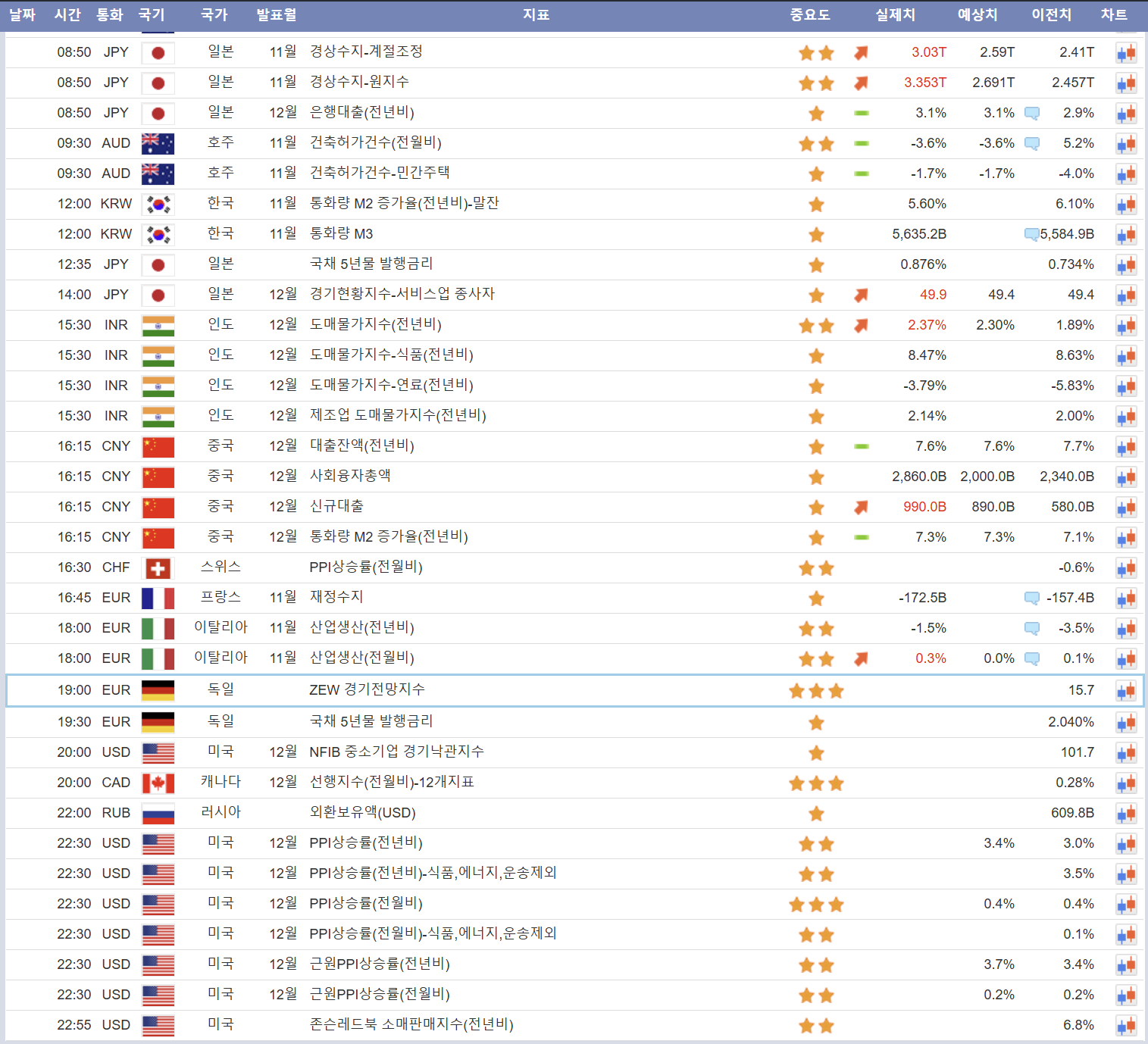Click comment bubble in 프랑스 재정수지 row
This screenshot has height=1044, width=1148.
(x=1031, y=598)
